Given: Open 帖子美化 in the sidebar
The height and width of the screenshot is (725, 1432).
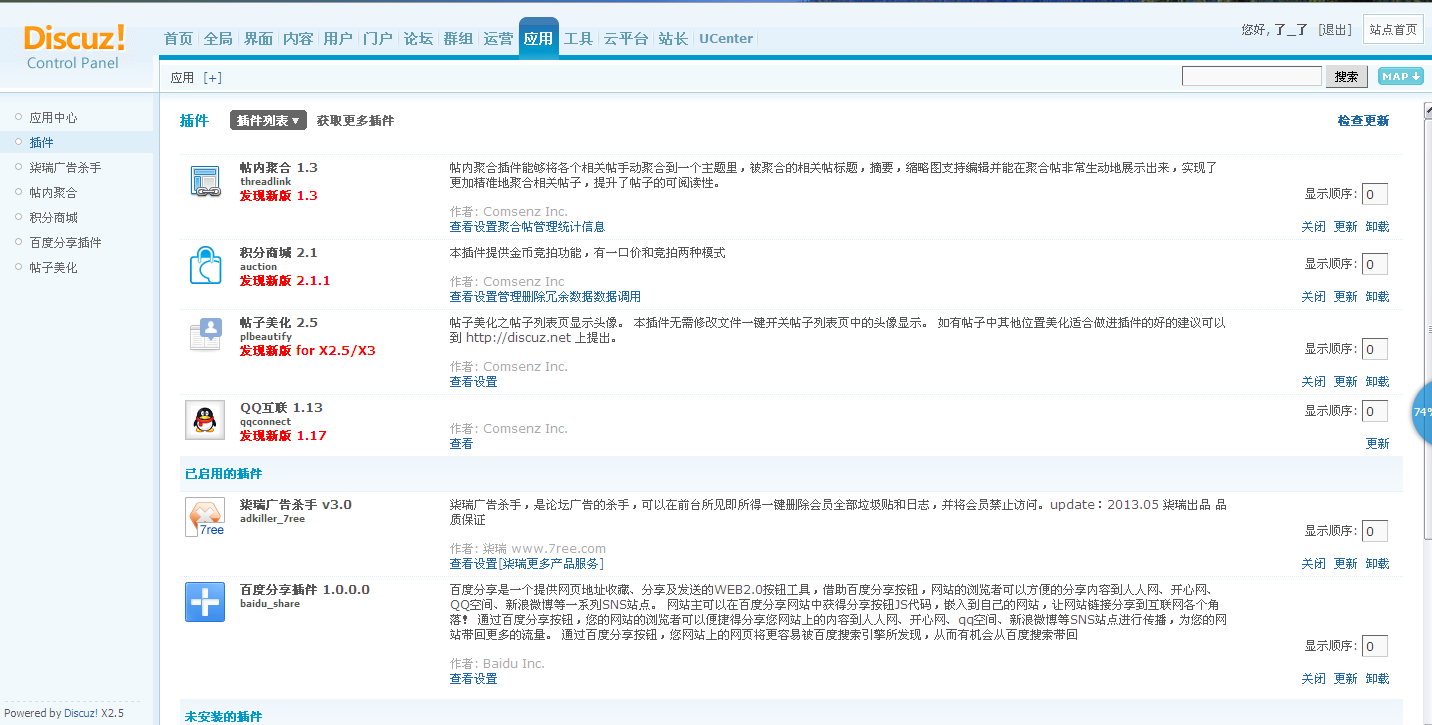Looking at the screenshot, I should [x=53, y=268].
